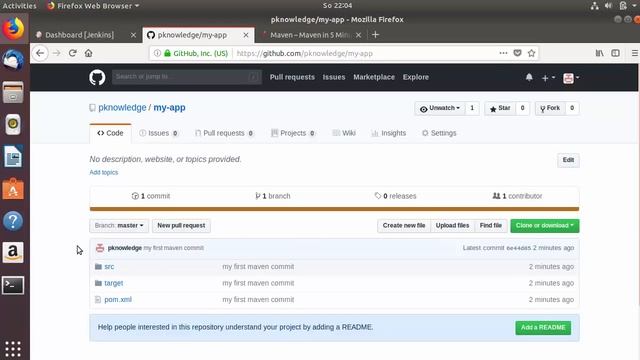Screen dimensions: 640x360
Task: Open Explore in top navigation
Action: tap(416, 77)
